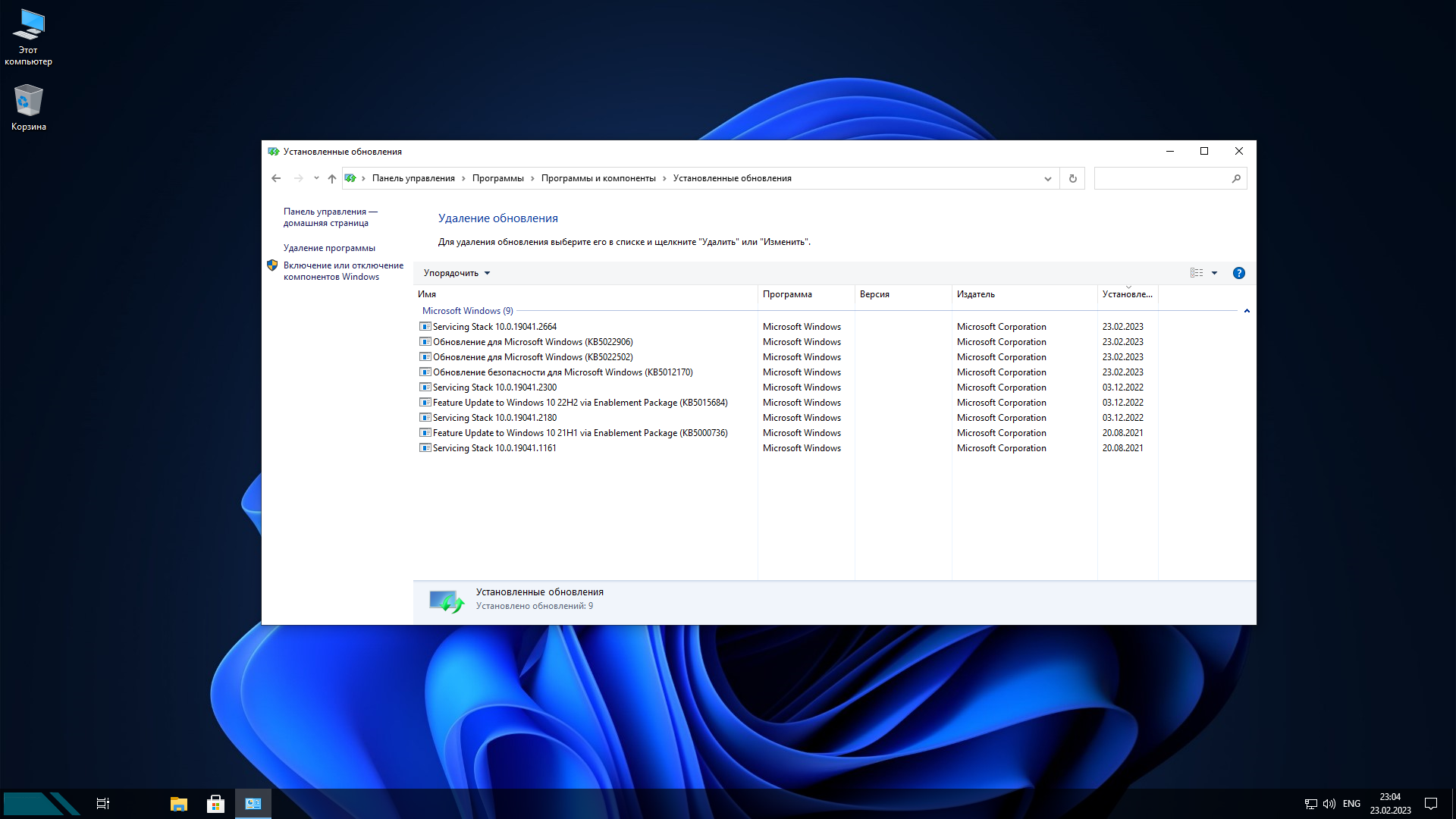Sort by the Издатель column header
The image size is (1456, 819).
click(976, 294)
